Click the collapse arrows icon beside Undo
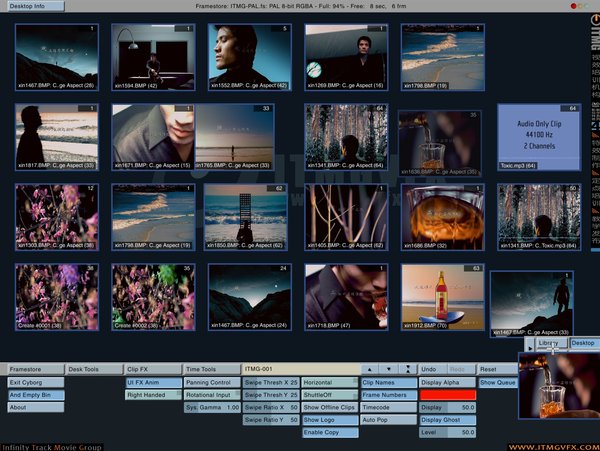The image size is (600, 451). click(x=407, y=369)
